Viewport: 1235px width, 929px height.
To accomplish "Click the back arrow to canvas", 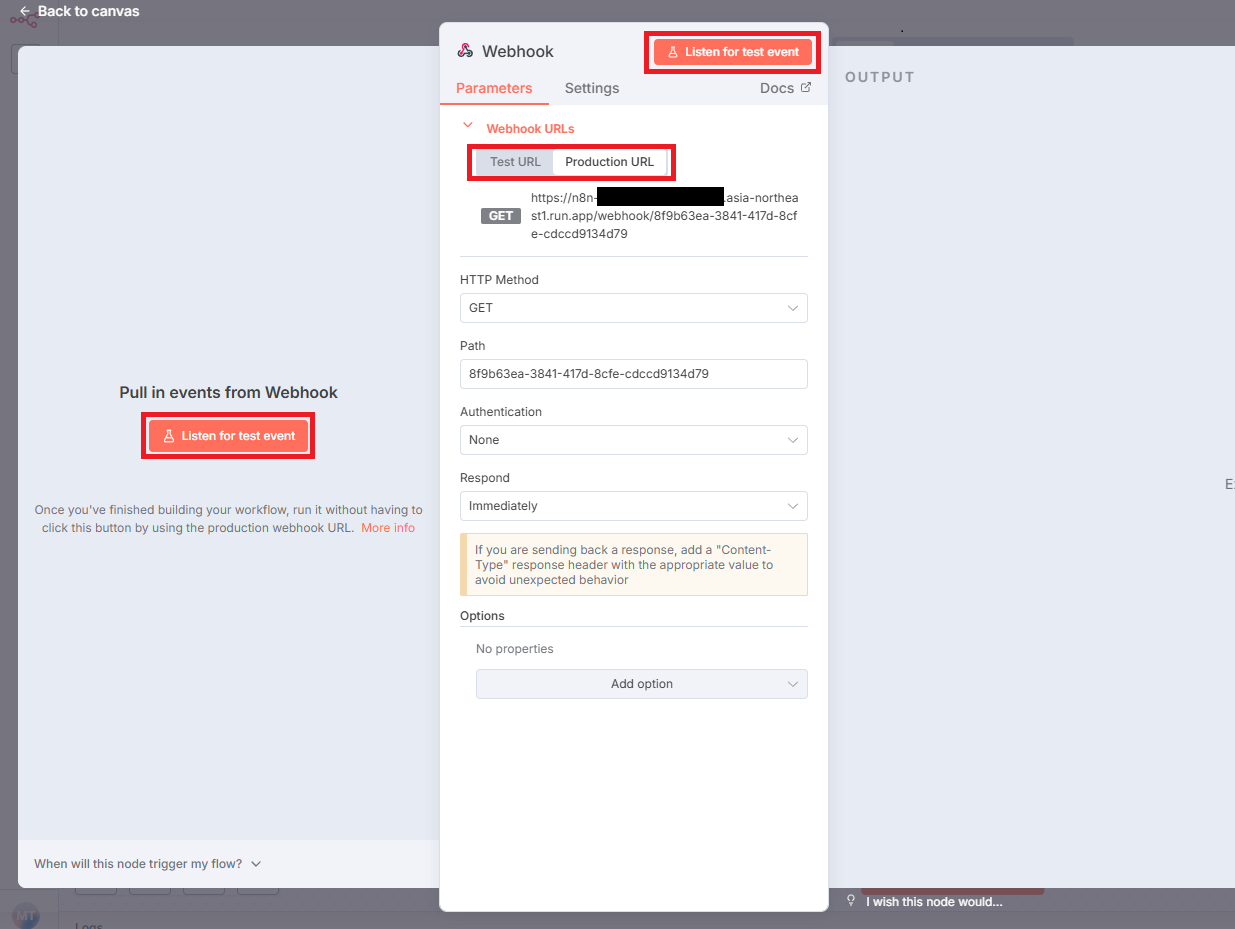I will tap(25, 12).
